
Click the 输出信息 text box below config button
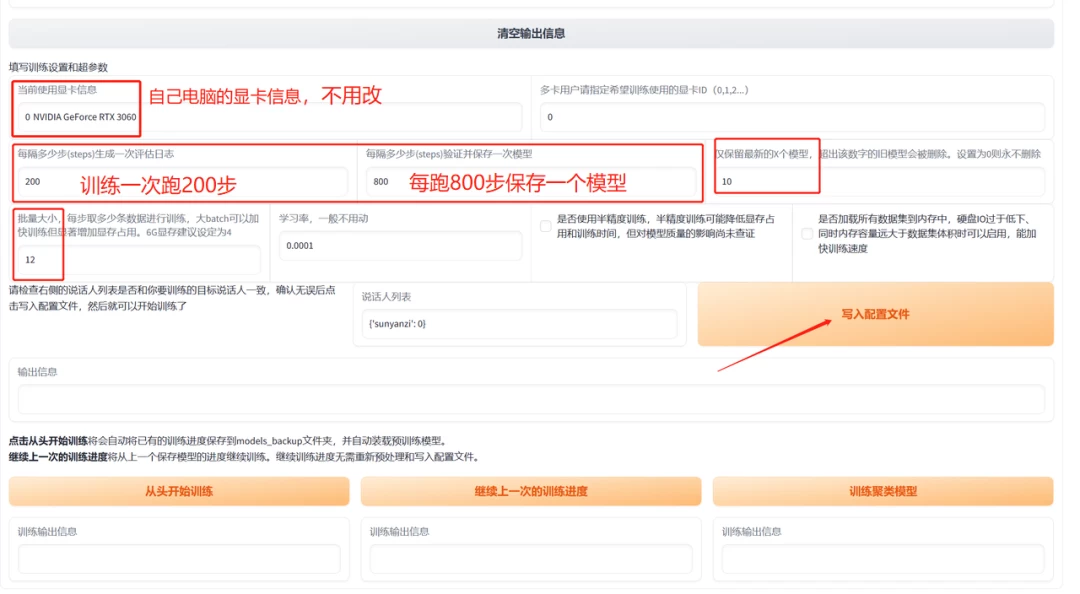tap(531, 400)
